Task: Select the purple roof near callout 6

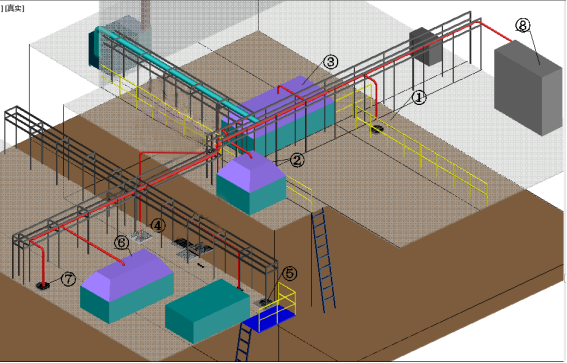Action: coord(127,274)
